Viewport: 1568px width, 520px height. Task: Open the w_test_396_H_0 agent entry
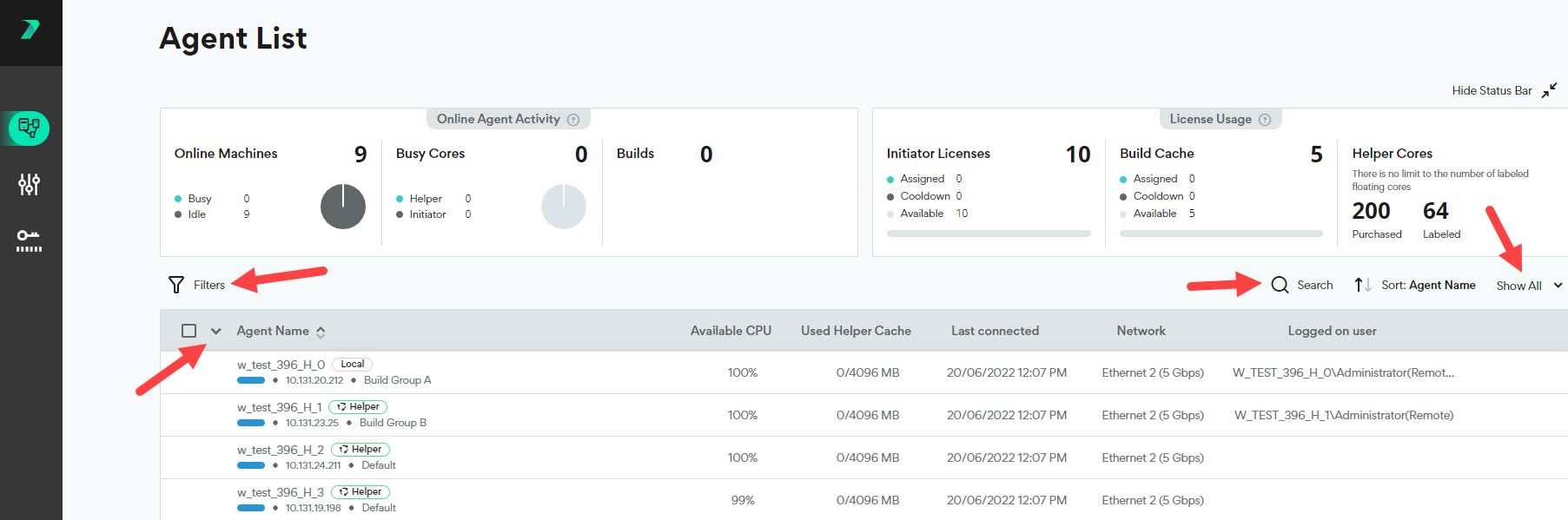pyautogui.click(x=281, y=365)
